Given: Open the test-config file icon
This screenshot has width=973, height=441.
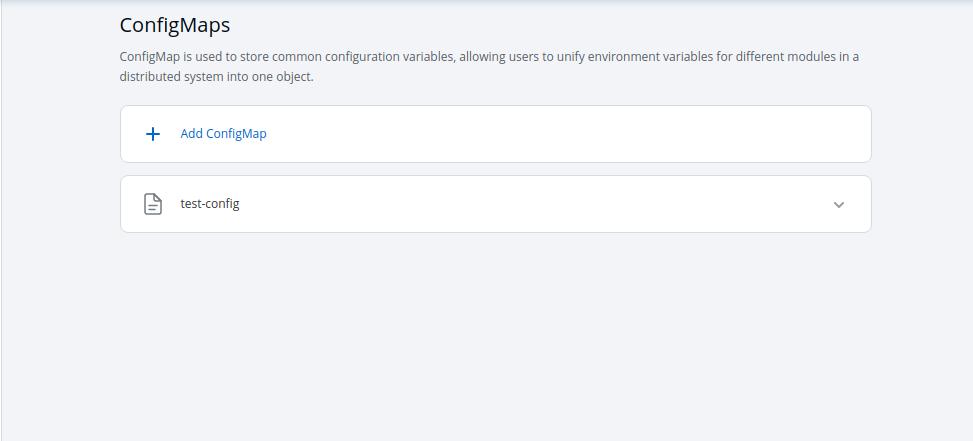Looking at the screenshot, I should (153, 204).
